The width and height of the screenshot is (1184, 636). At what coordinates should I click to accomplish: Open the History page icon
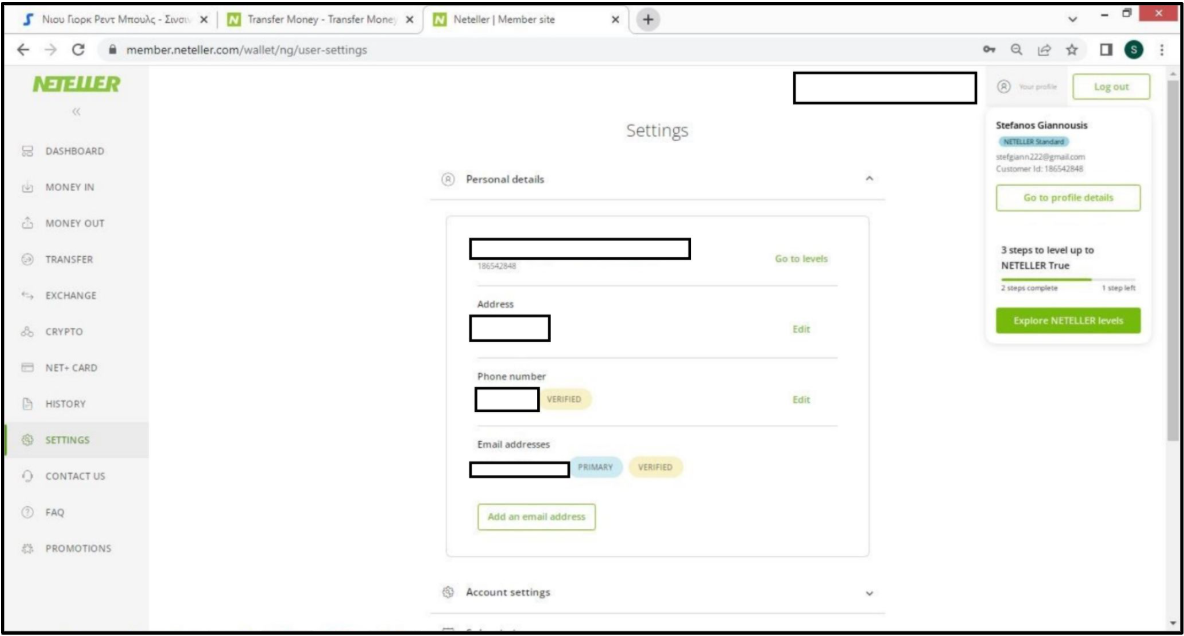(27, 404)
